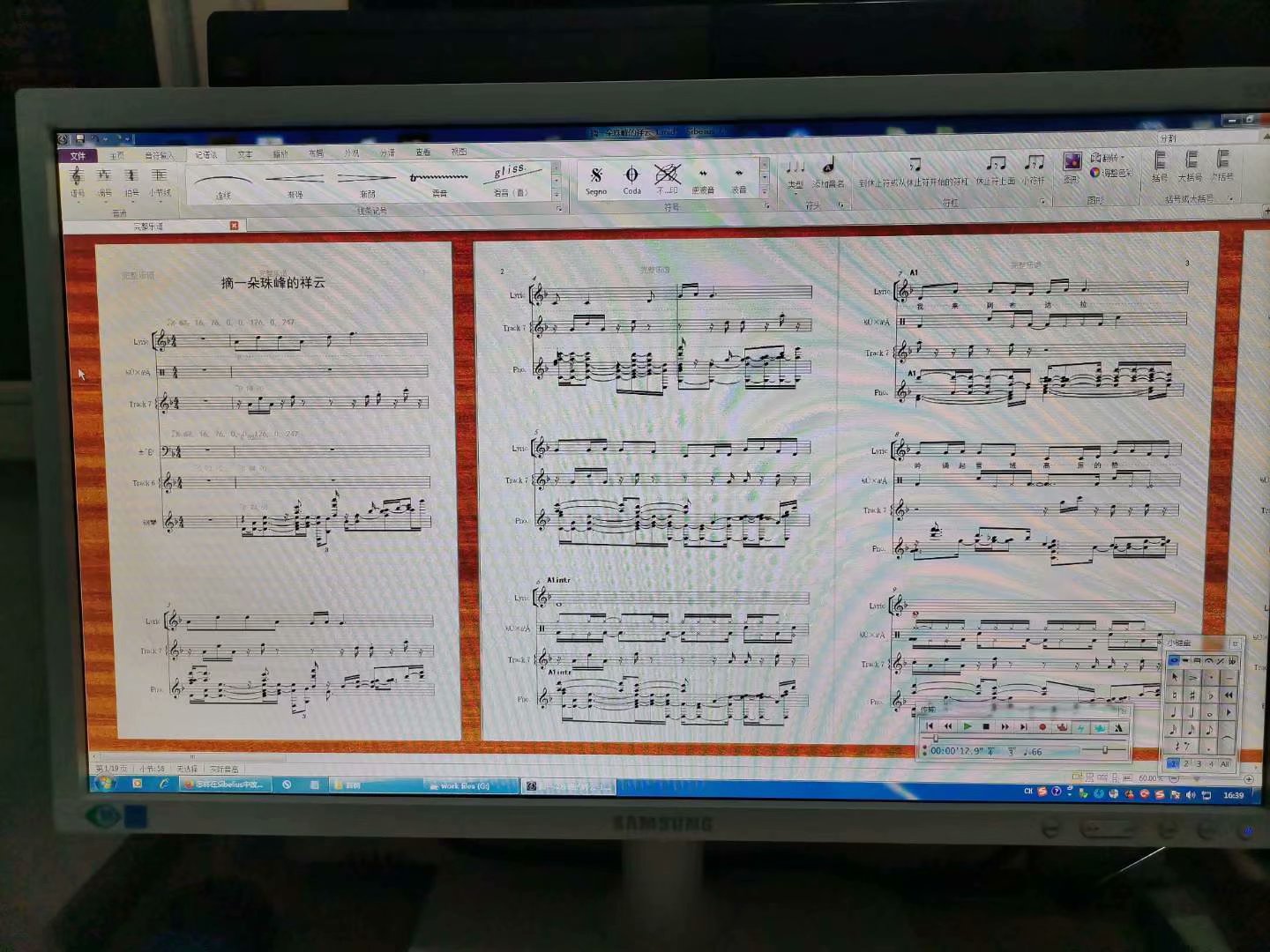The height and width of the screenshot is (952, 1270).
Task: Open the 拍号 time signature dropdown
Action: point(131,183)
